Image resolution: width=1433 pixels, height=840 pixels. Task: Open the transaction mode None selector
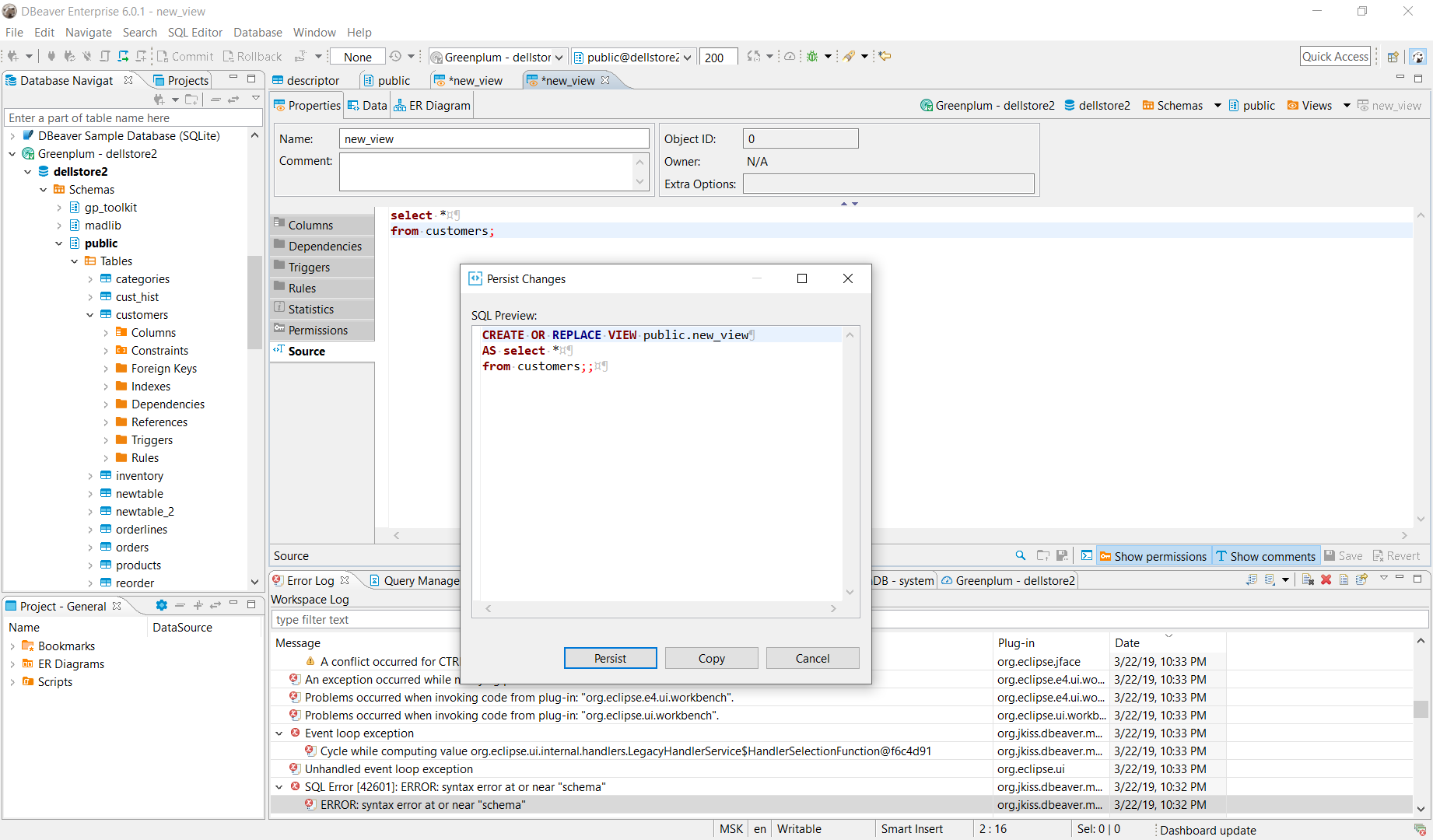[357, 57]
